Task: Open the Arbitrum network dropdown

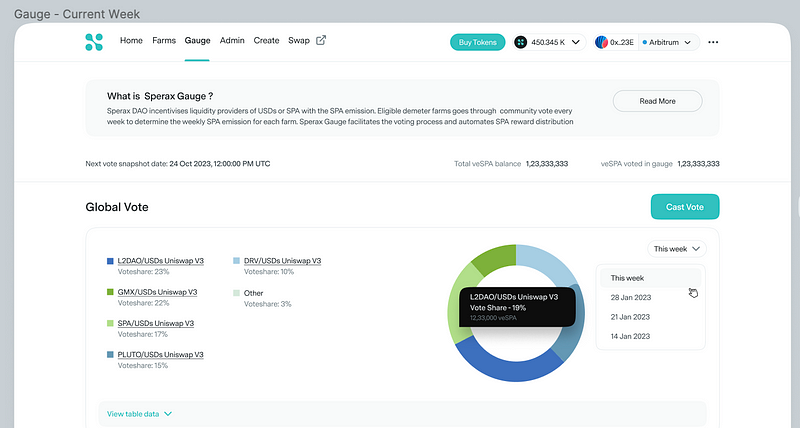Action: point(668,42)
